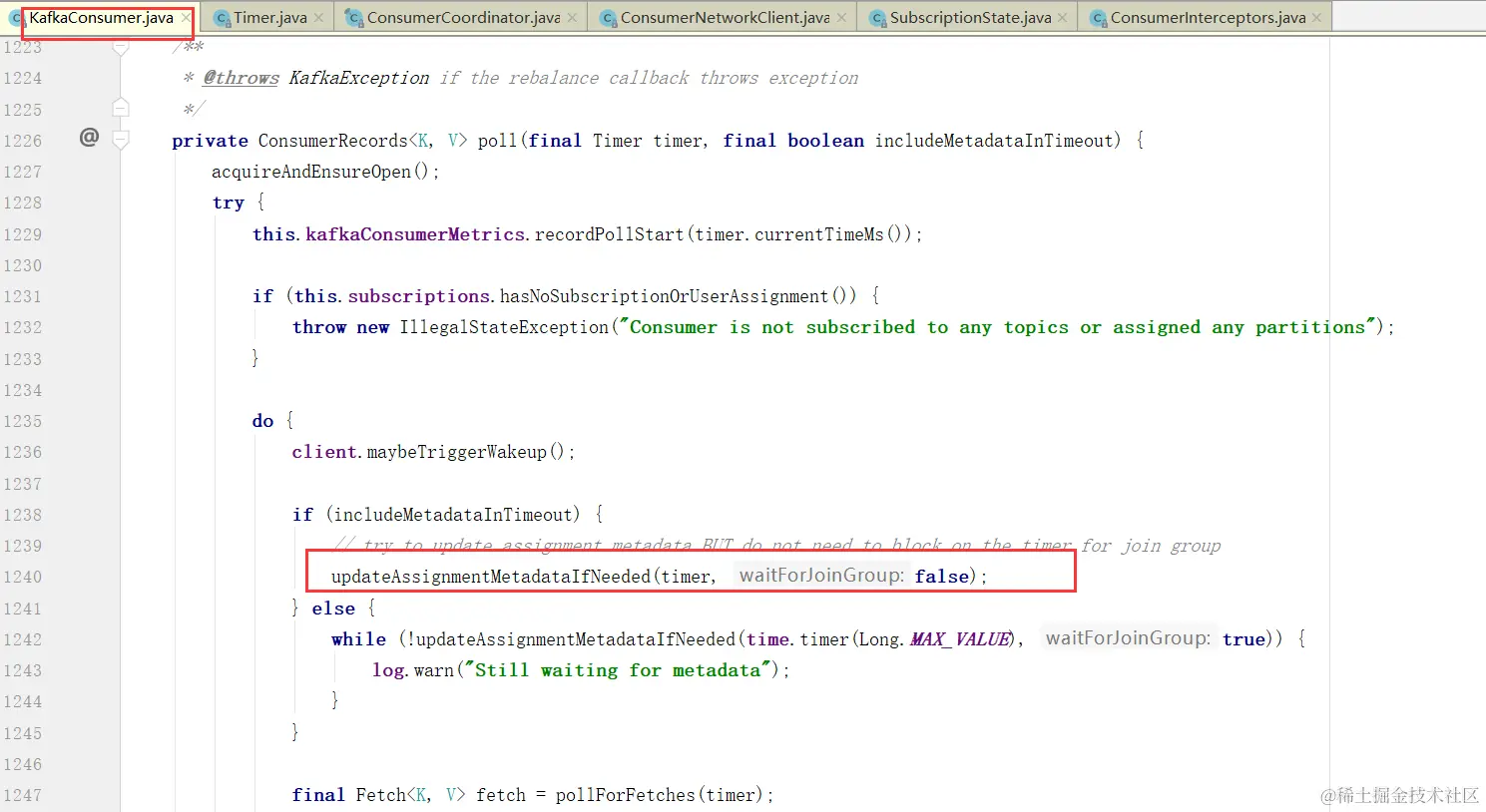Click the "Still waiting for metadata" string
Image resolution: width=1486 pixels, height=812 pixels.
pos(618,670)
